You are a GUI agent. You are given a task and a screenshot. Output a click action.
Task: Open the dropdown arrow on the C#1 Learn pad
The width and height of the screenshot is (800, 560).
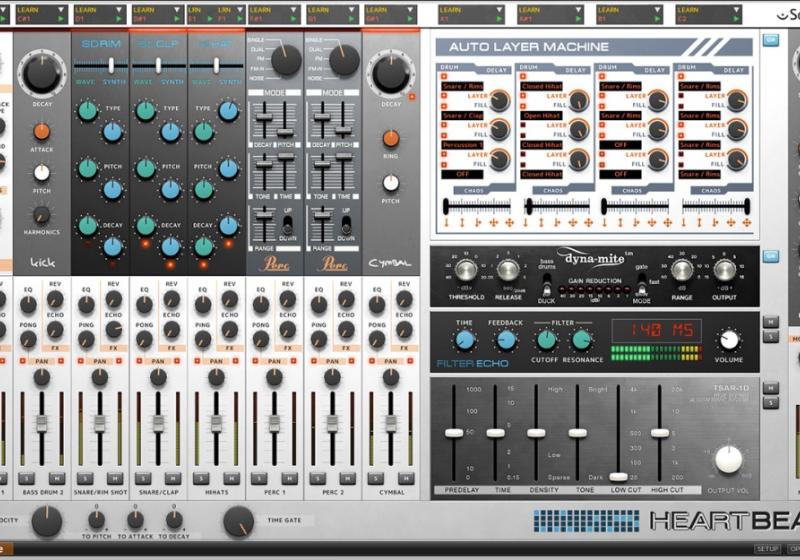click(x=61, y=10)
